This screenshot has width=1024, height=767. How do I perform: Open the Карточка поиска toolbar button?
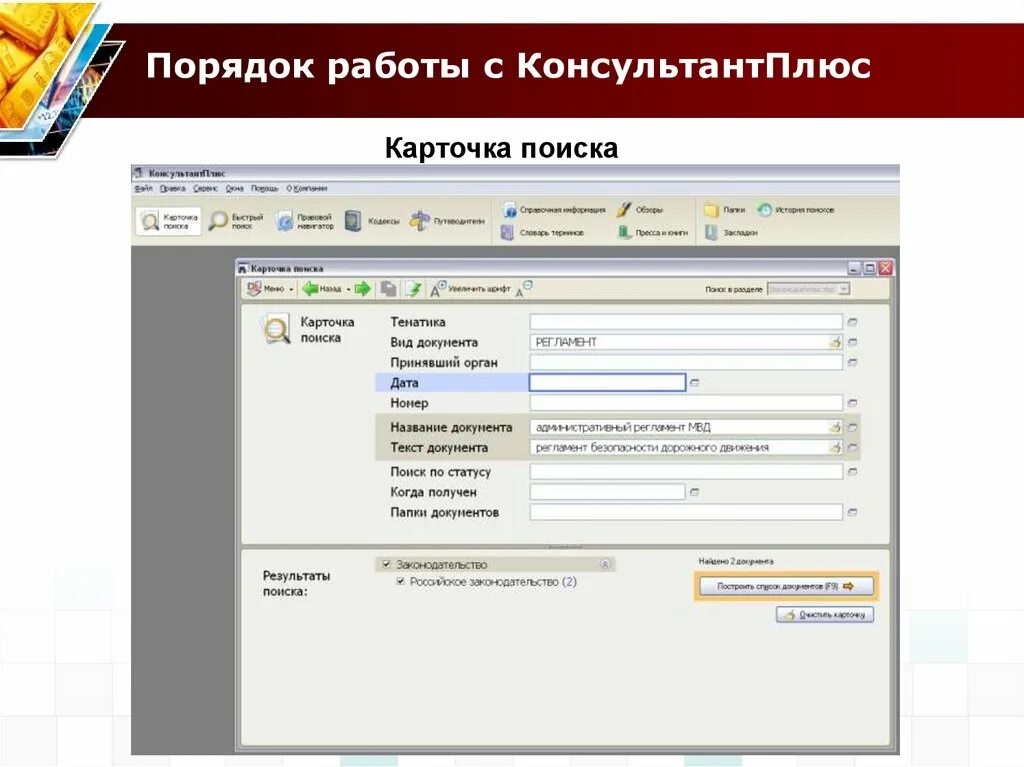(x=169, y=221)
